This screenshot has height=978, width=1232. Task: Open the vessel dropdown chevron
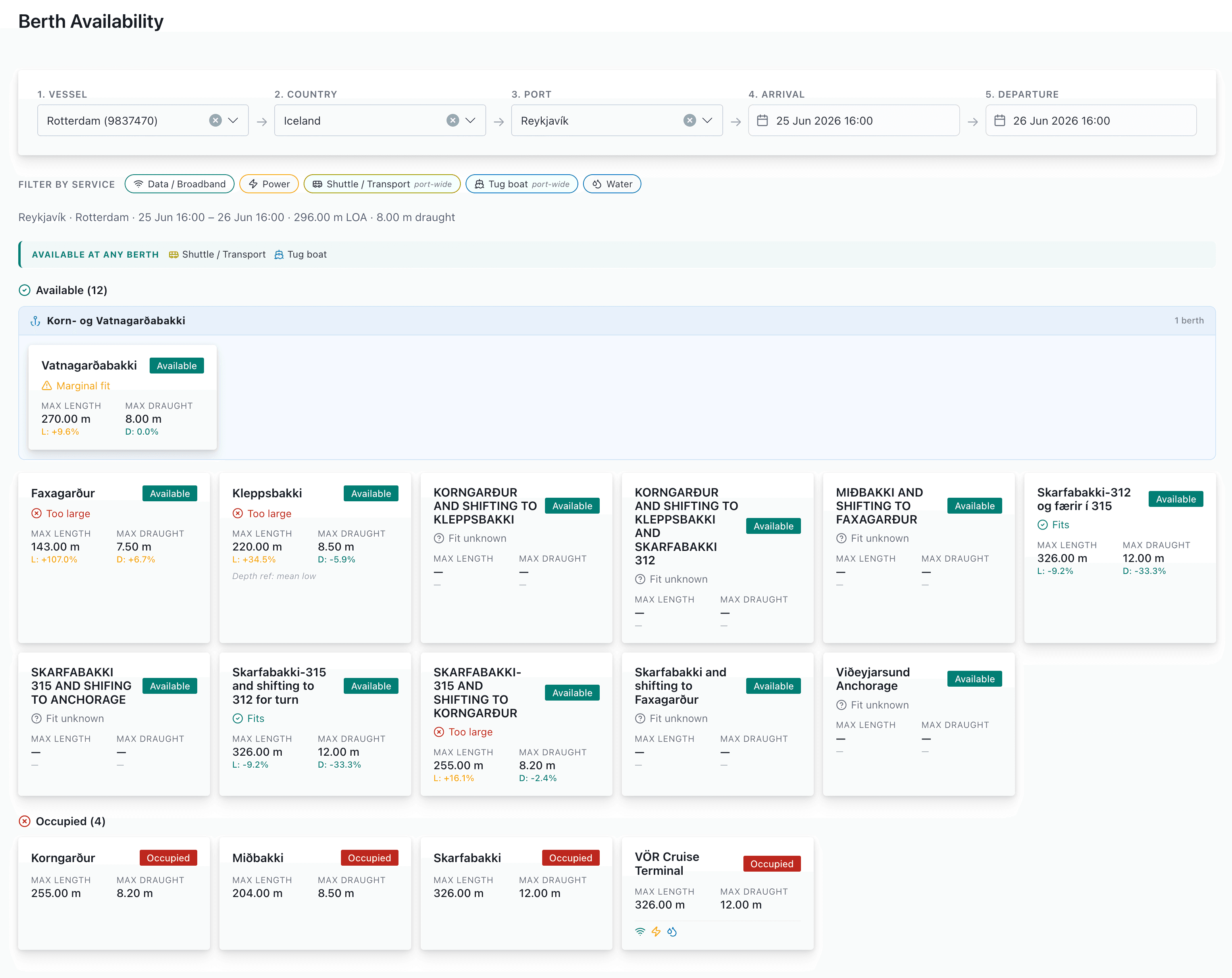233,121
